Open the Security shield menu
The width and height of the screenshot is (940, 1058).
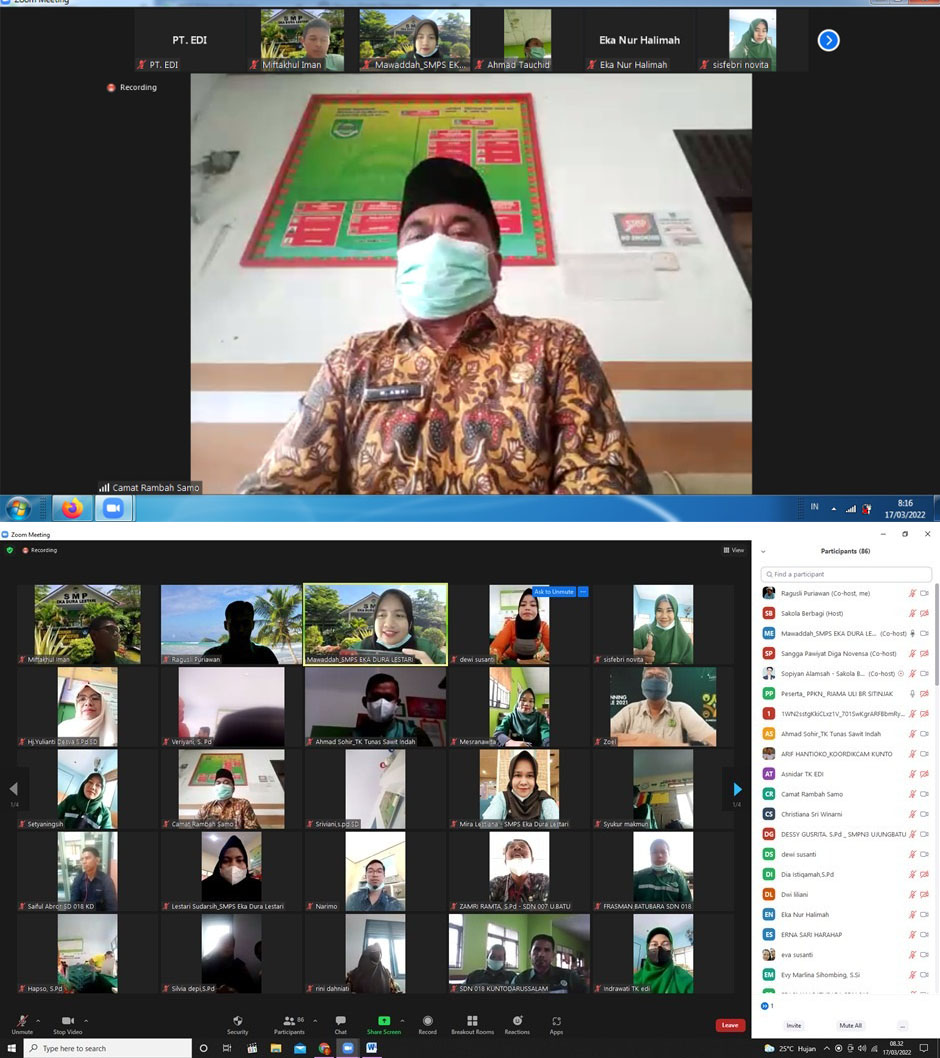tap(238, 1024)
